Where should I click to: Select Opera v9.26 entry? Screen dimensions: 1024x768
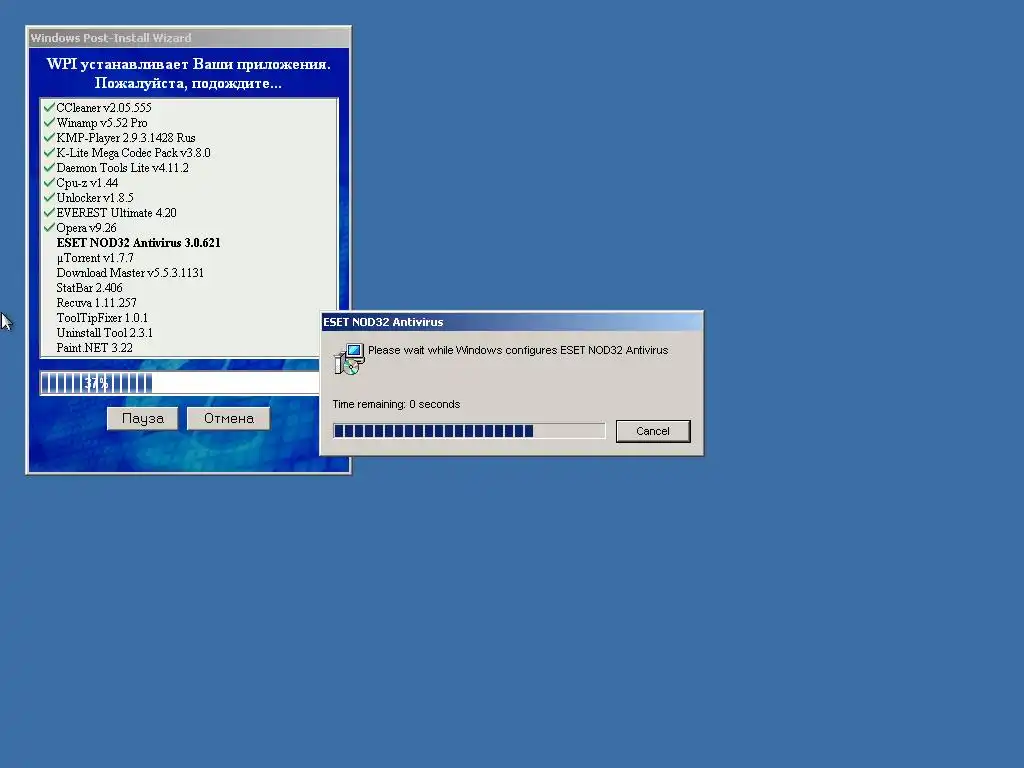point(86,228)
